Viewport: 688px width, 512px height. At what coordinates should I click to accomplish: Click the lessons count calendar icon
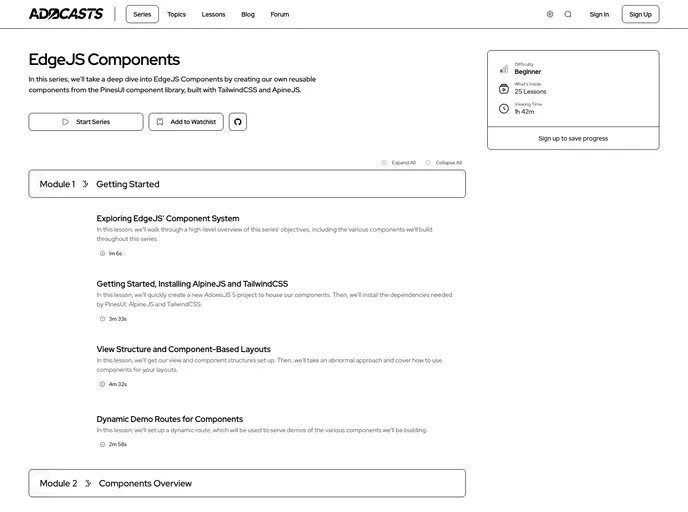tap(504, 89)
